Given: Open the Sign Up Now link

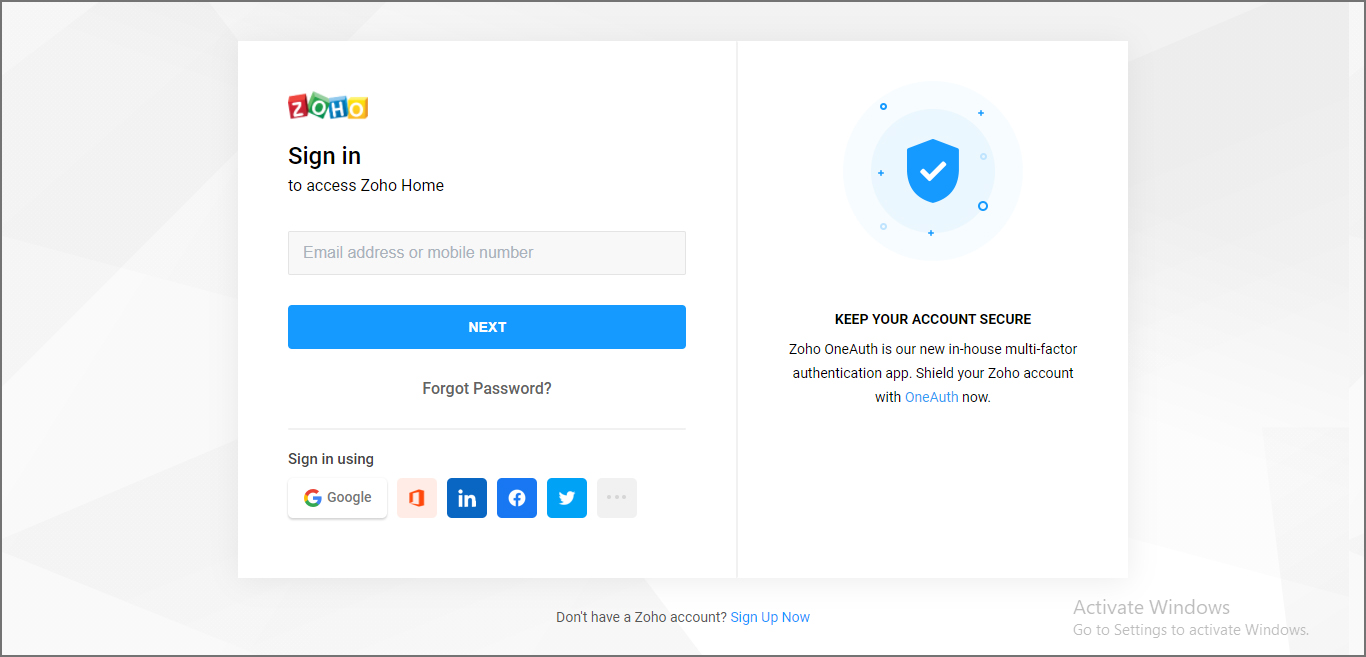Looking at the screenshot, I should tap(770, 617).
